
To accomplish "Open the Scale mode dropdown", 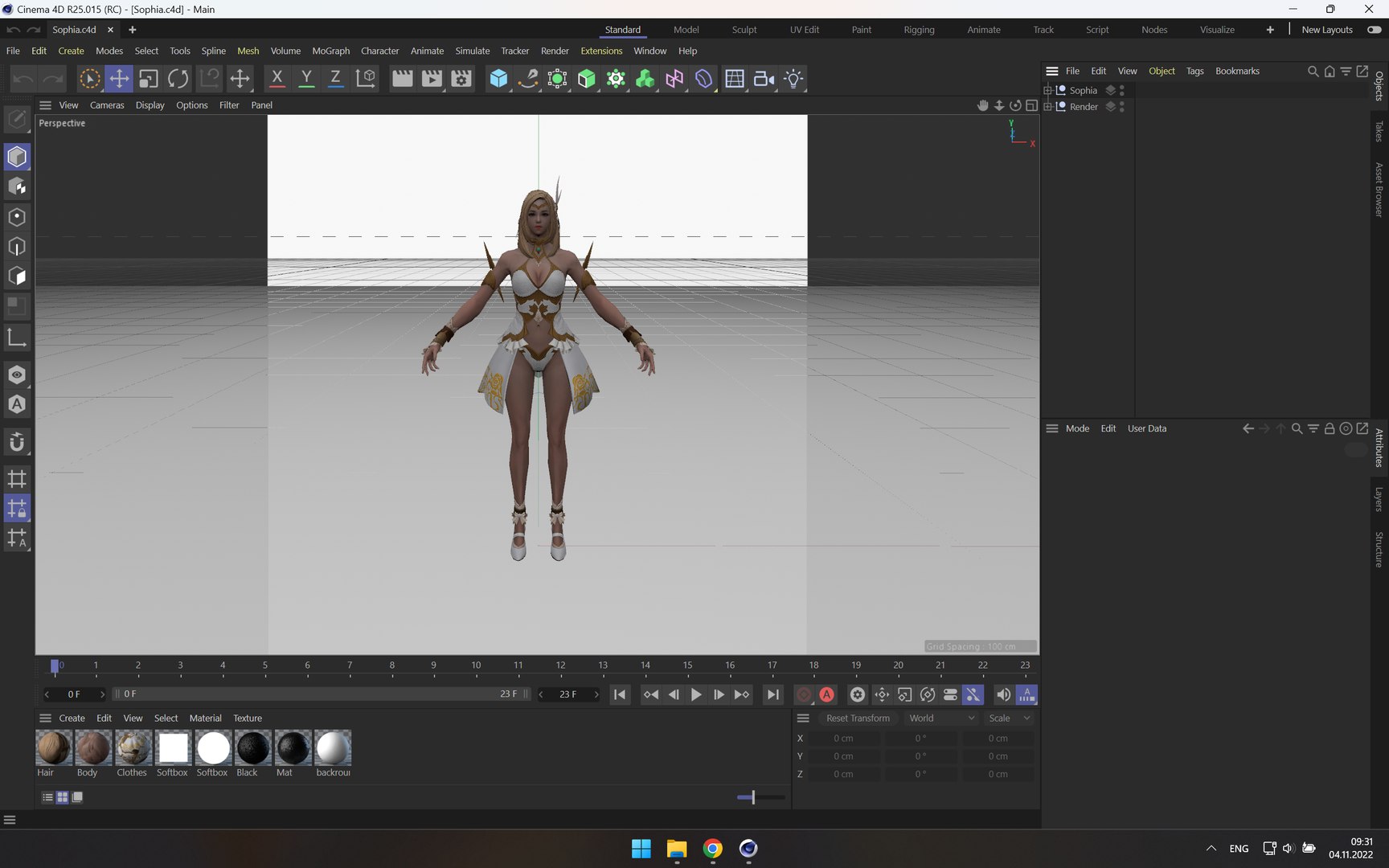I will click(1009, 719).
